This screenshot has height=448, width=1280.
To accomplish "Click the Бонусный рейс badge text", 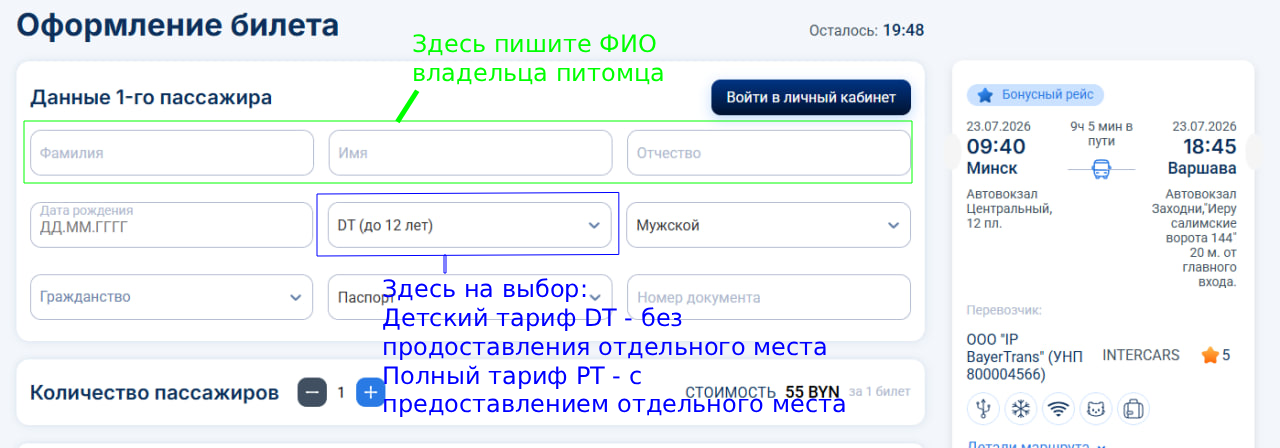I will click(1048, 95).
